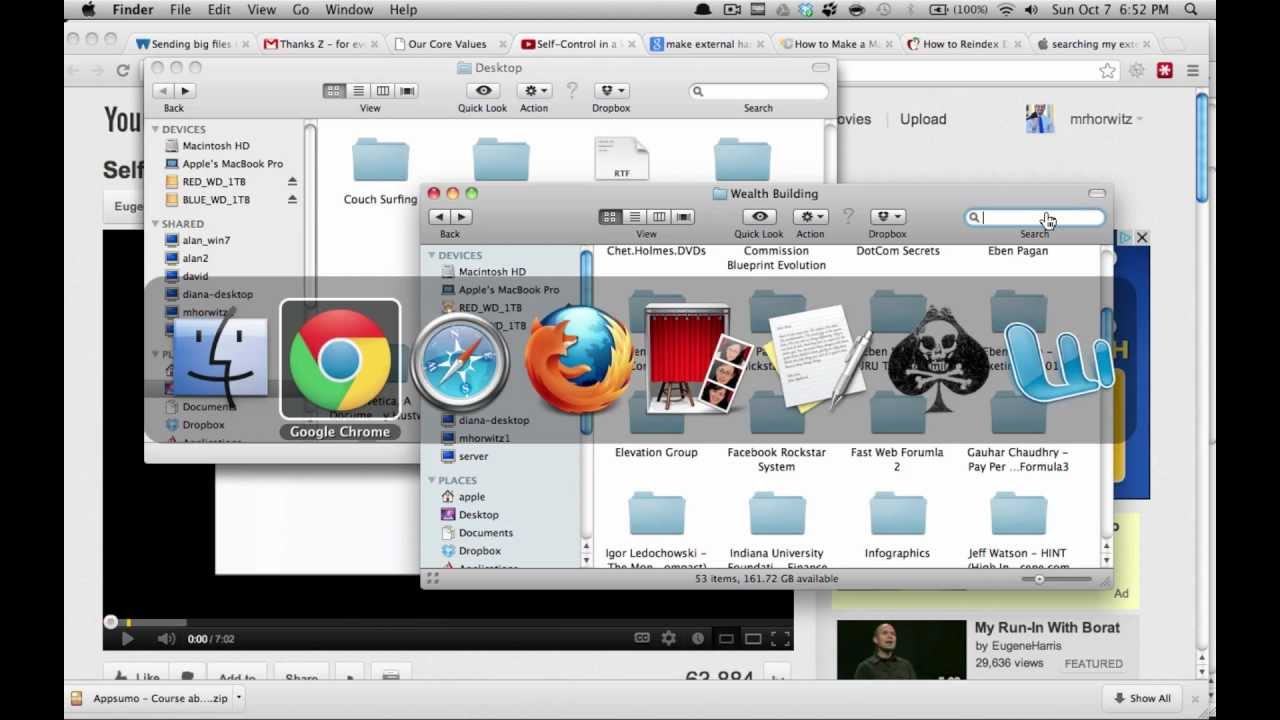
Task: Switch Desktop window to icon view
Action: click(x=334, y=91)
